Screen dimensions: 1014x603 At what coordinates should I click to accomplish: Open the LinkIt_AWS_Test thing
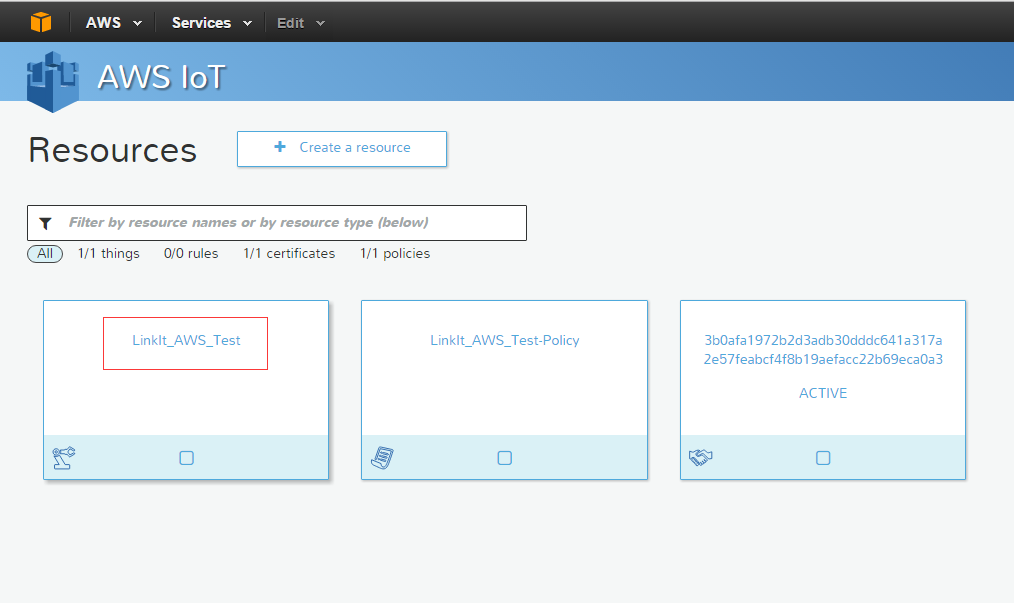click(186, 340)
